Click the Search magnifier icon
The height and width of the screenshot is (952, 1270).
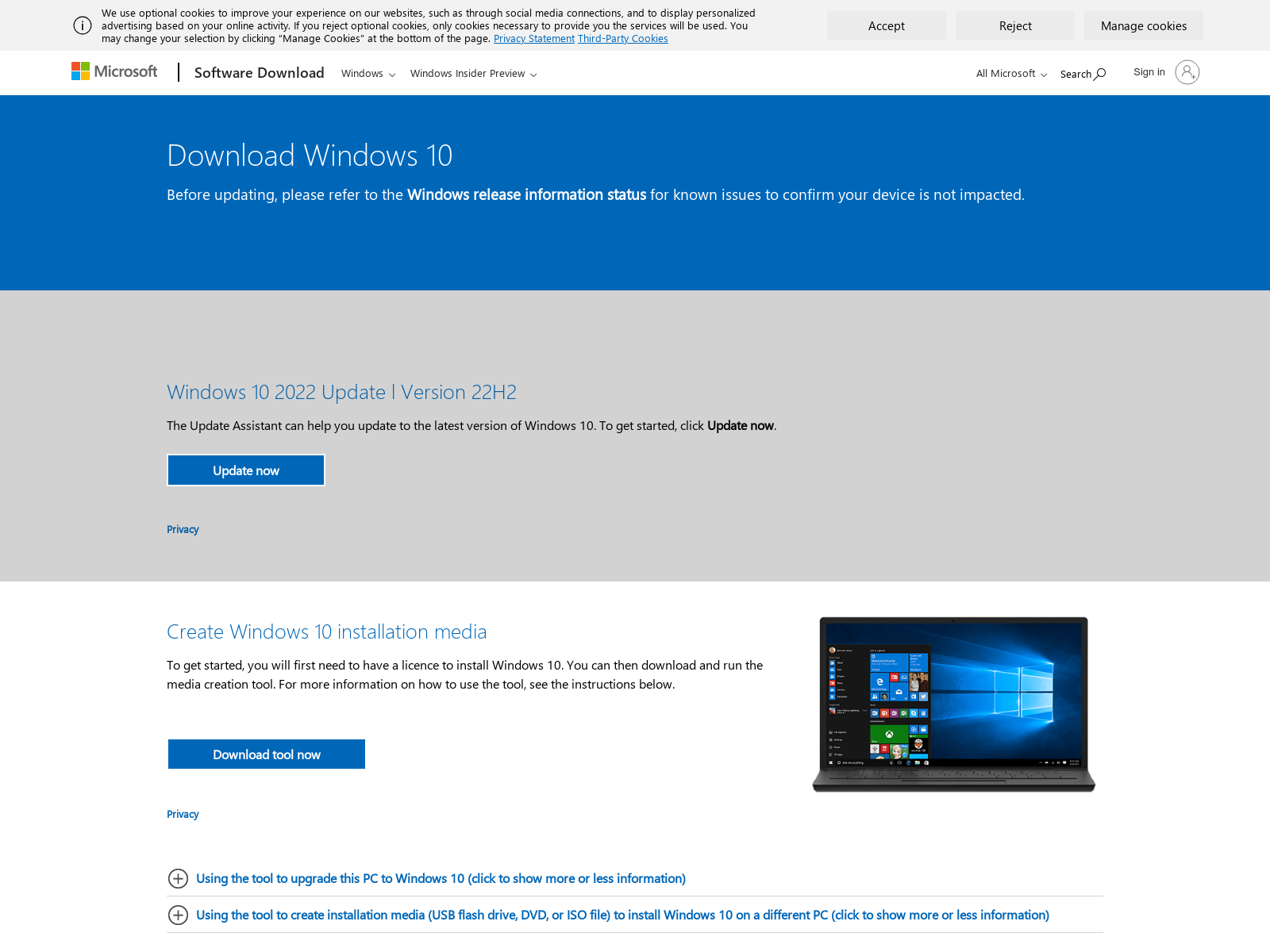(x=1100, y=74)
